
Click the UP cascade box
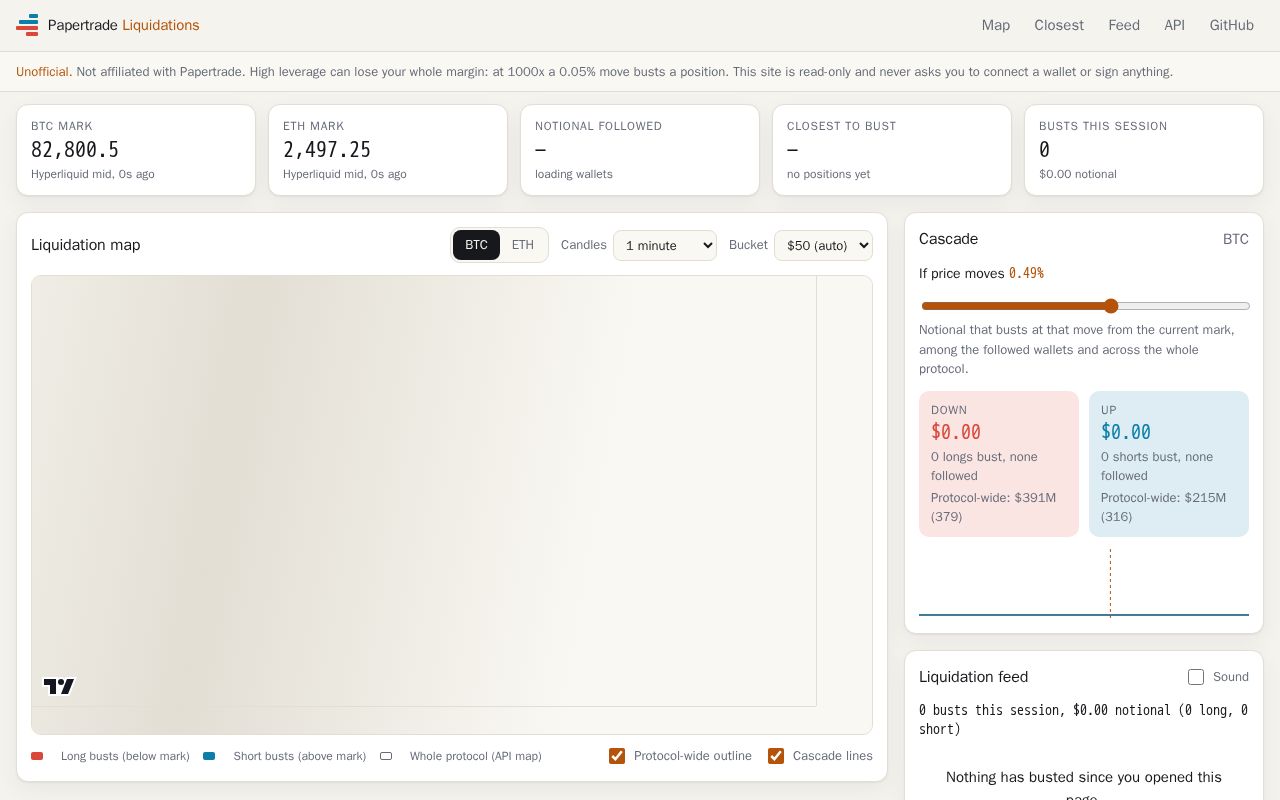(x=1169, y=464)
